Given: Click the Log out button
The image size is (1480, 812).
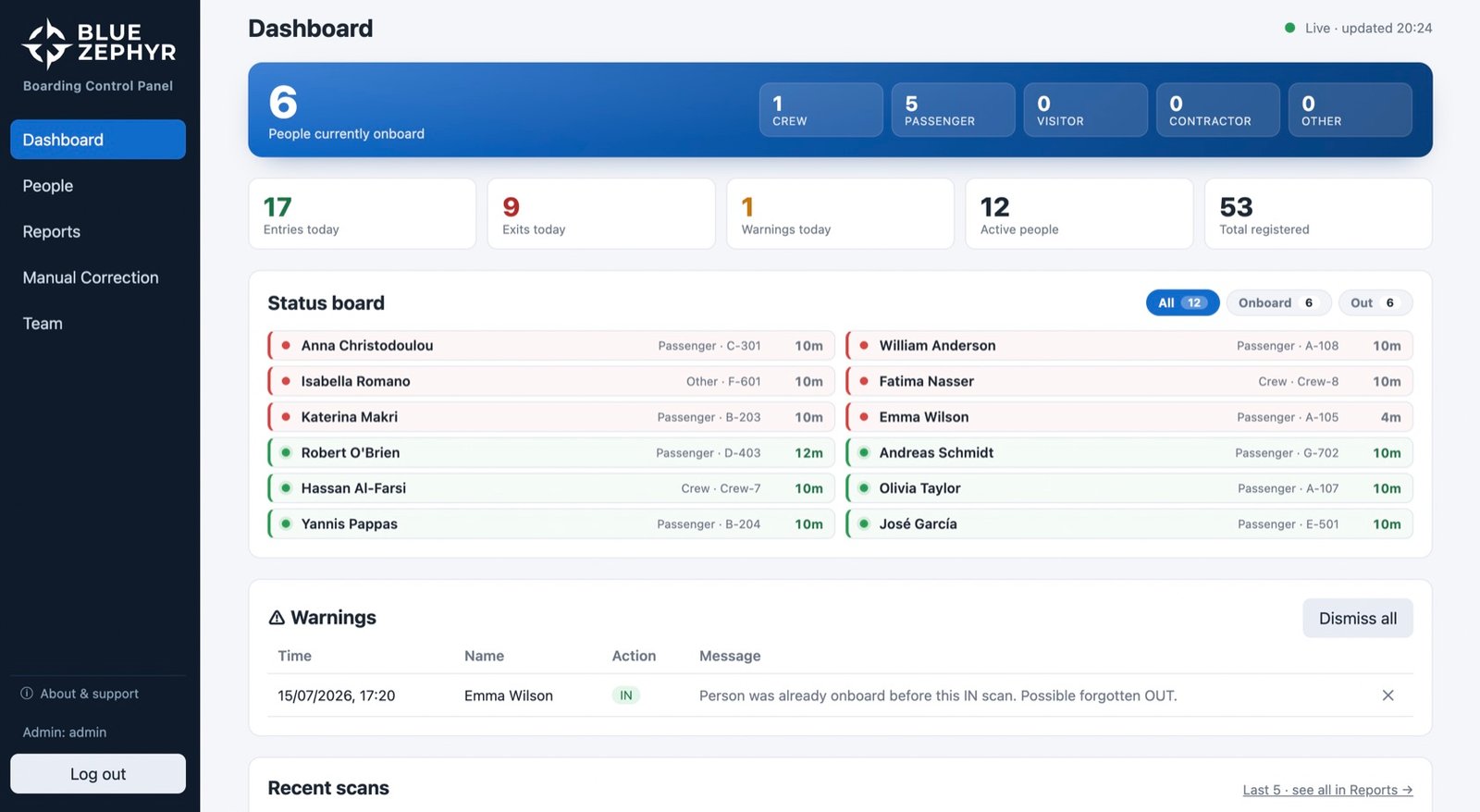Looking at the screenshot, I should [98, 774].
